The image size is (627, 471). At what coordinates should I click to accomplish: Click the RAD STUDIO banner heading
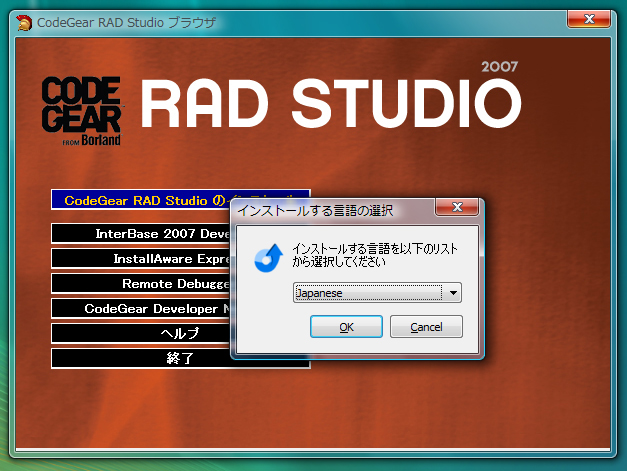click(331, 103)
